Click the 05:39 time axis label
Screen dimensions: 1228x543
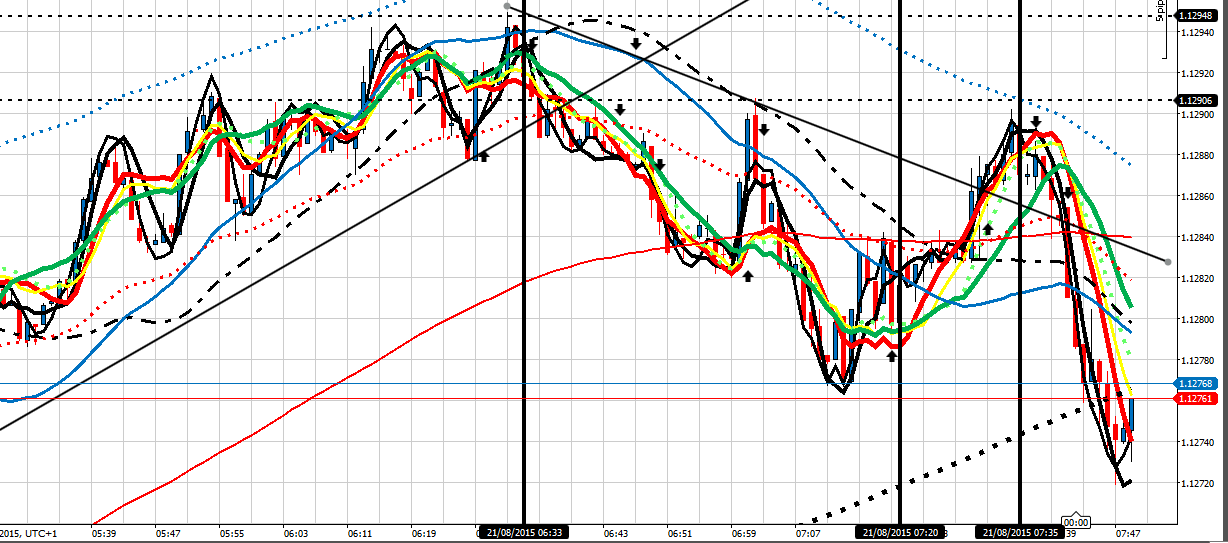pos(104,535)
